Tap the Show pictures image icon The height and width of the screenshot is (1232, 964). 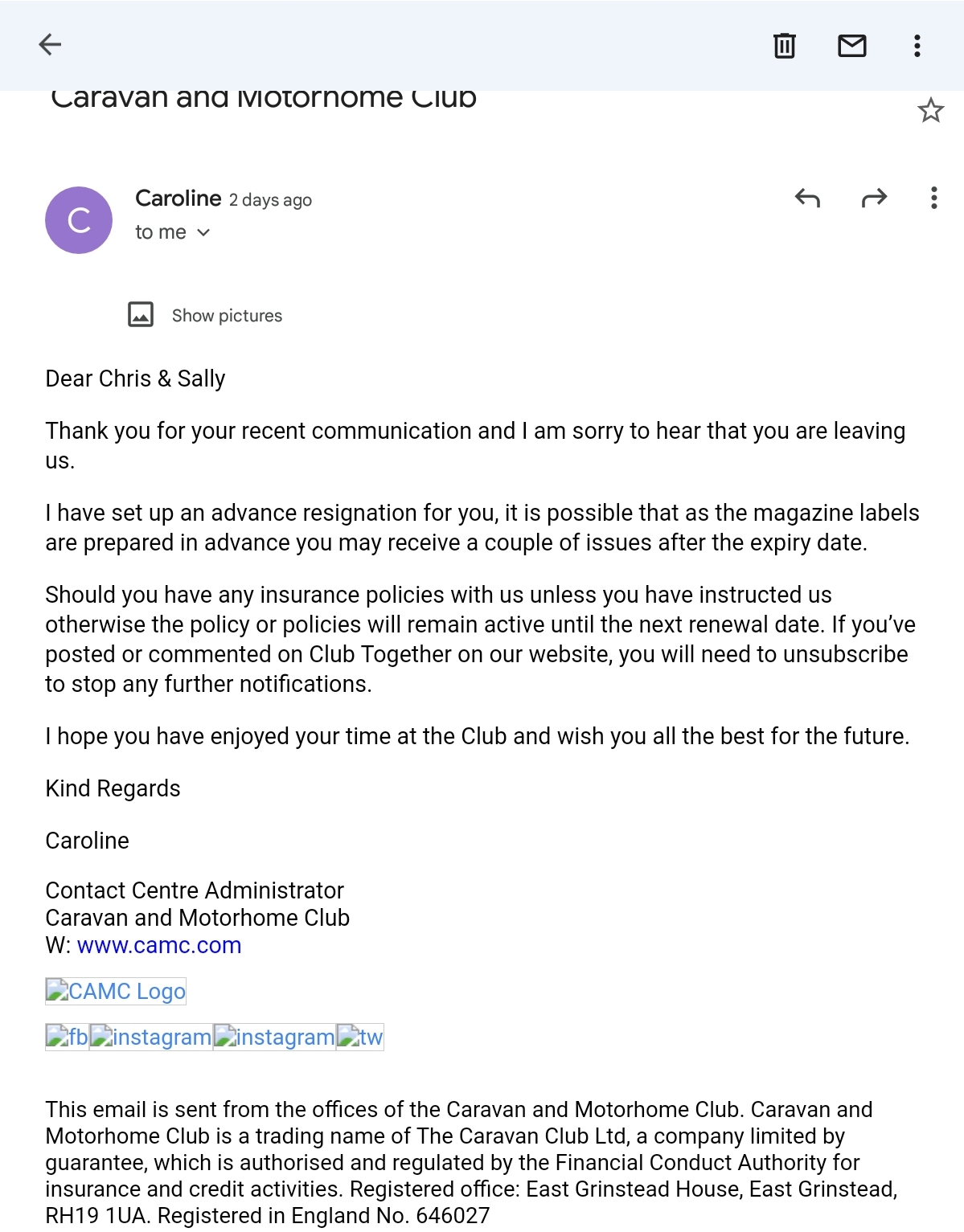pos(141,314)
